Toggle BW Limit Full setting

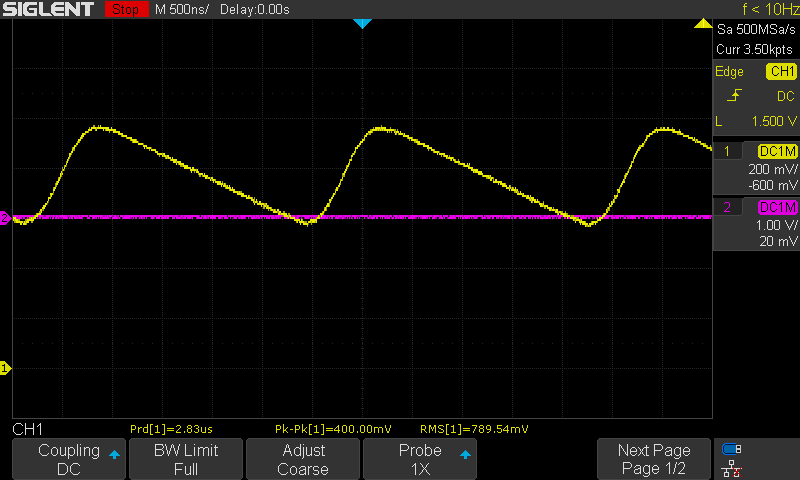pyautogui.click(x=186, y=459)
